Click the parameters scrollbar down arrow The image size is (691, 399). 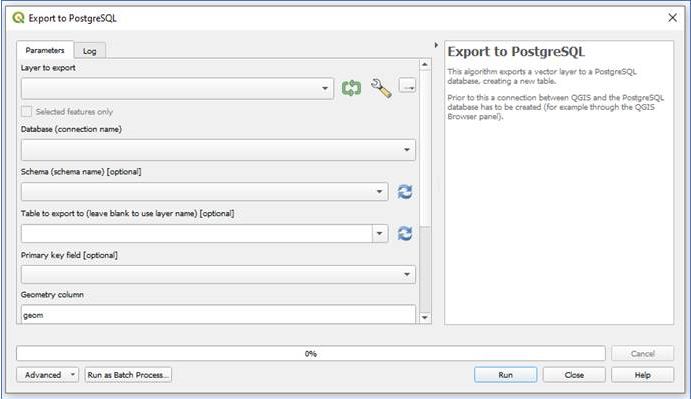coord(425,317)
